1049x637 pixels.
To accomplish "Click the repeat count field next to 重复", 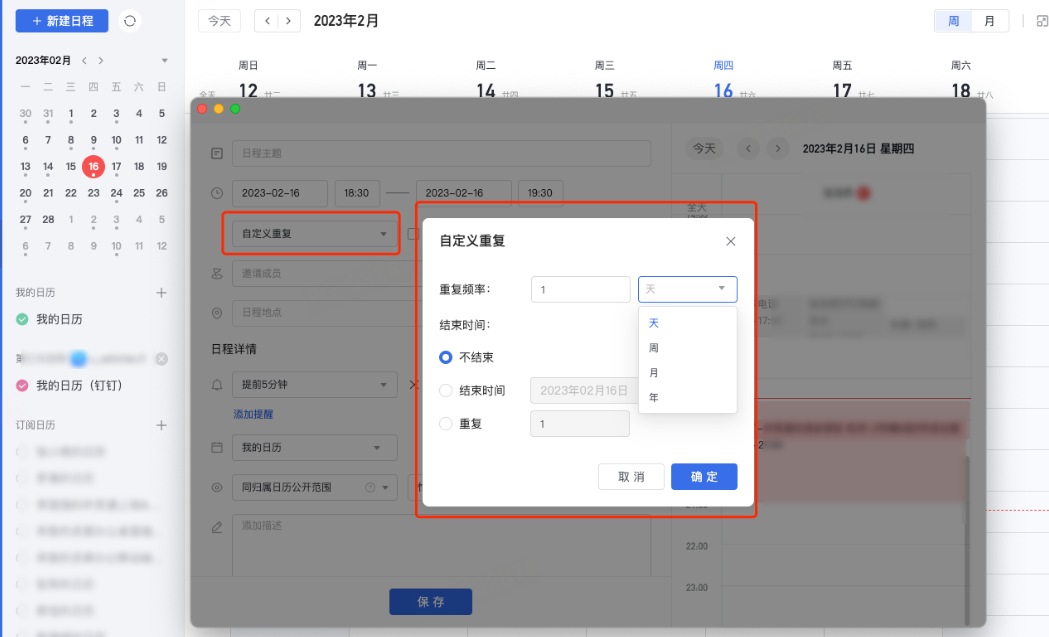I will point(580,424).
